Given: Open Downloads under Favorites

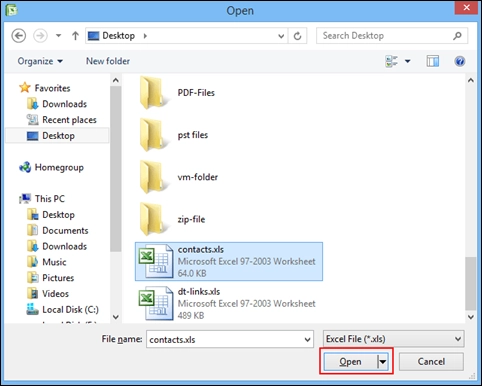Looking at the screenshot, I should pos(57,104).
